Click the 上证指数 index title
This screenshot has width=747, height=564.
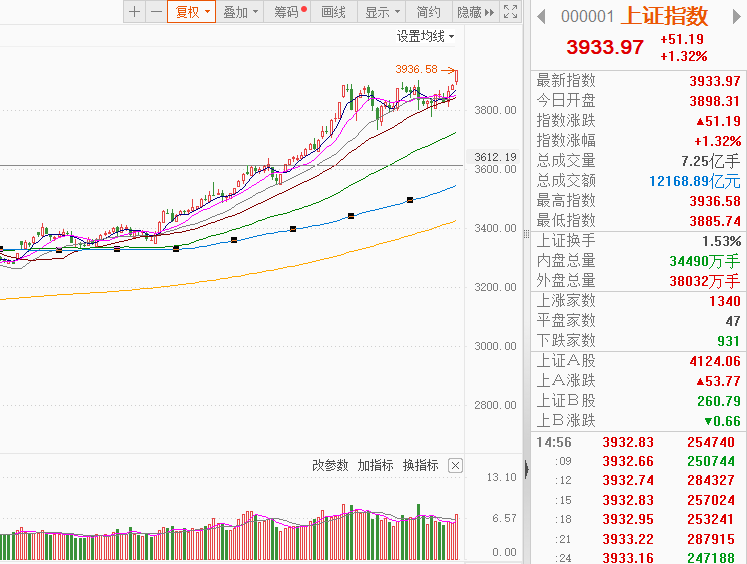click(x=665, y=16)
